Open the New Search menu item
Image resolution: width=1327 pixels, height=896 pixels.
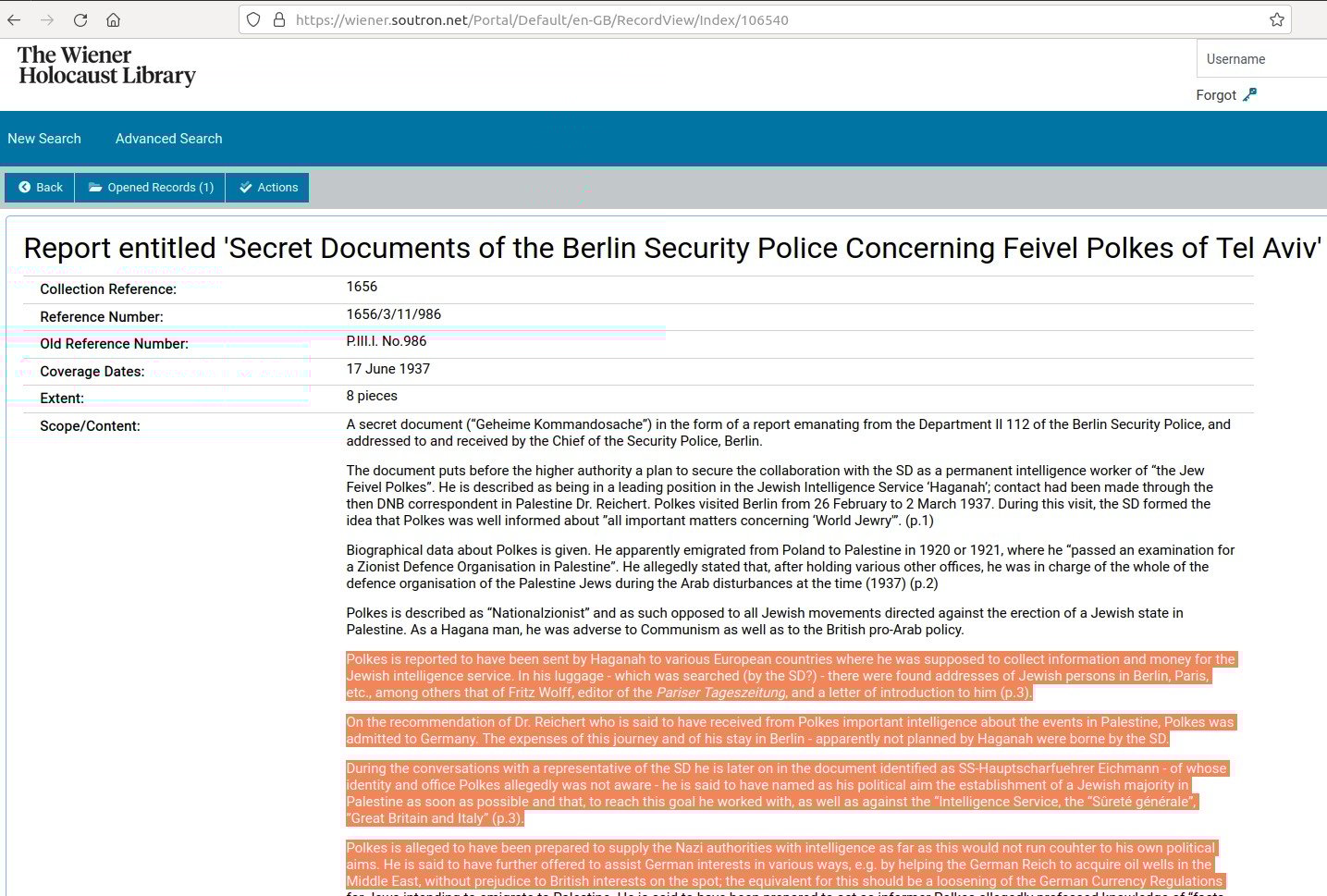(44, 139)
